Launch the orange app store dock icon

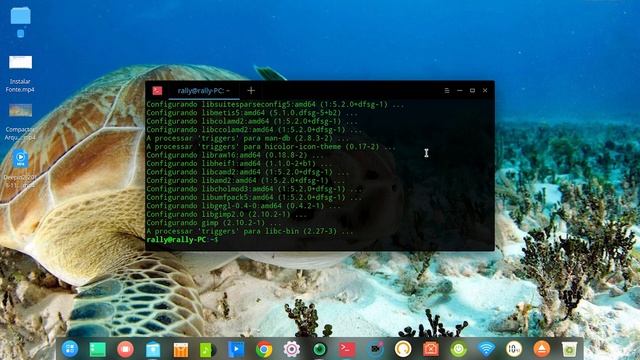click(181, 350)
